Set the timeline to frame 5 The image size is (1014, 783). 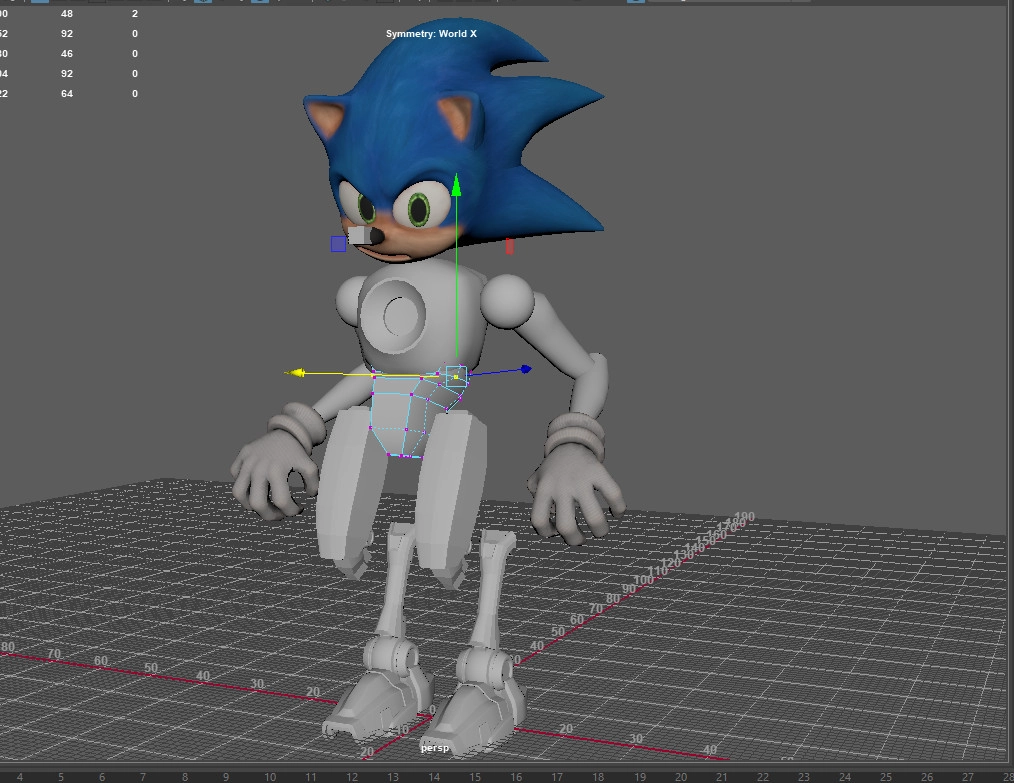(x=60, y=777)
